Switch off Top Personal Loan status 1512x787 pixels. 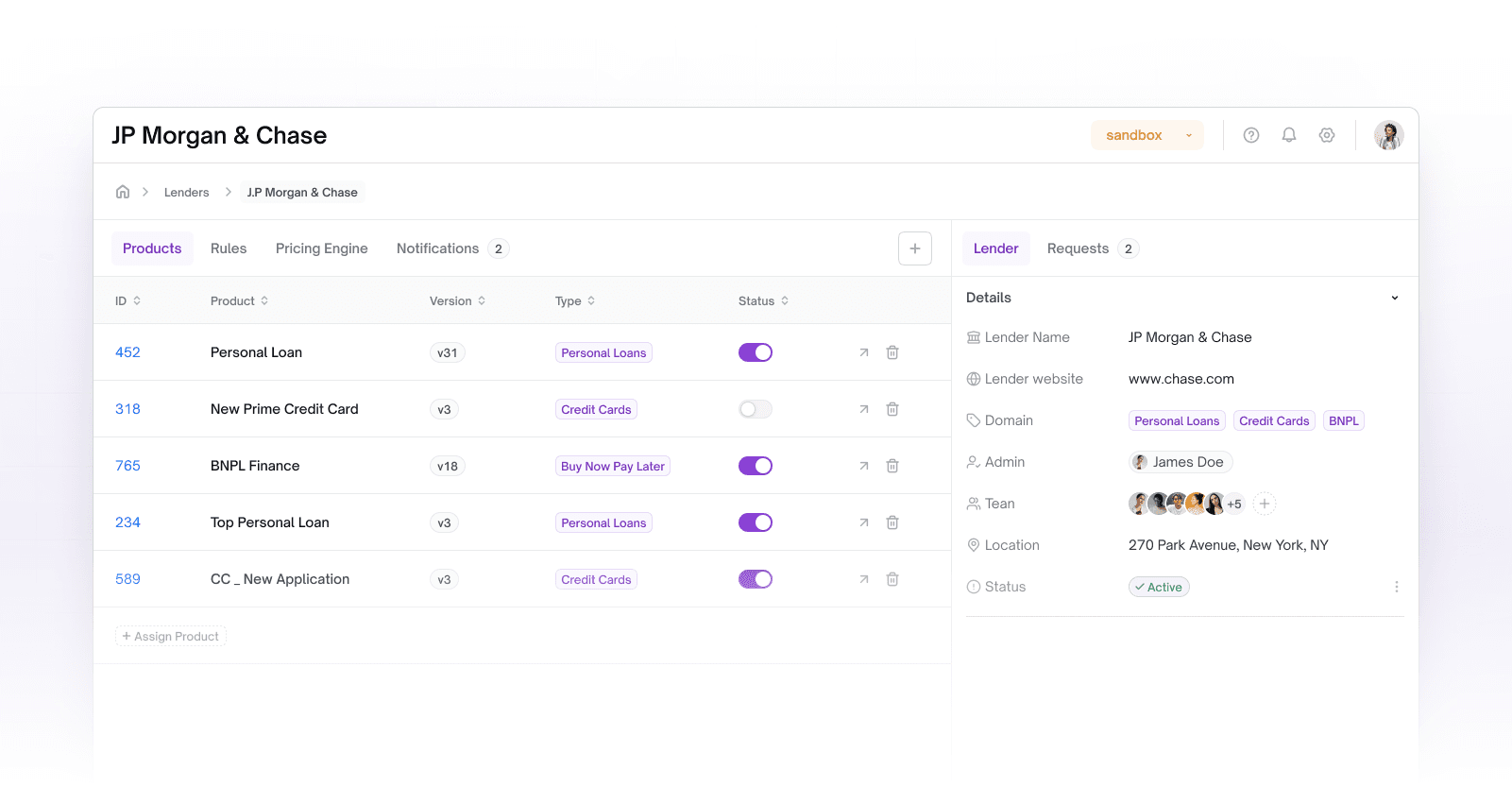756,522
